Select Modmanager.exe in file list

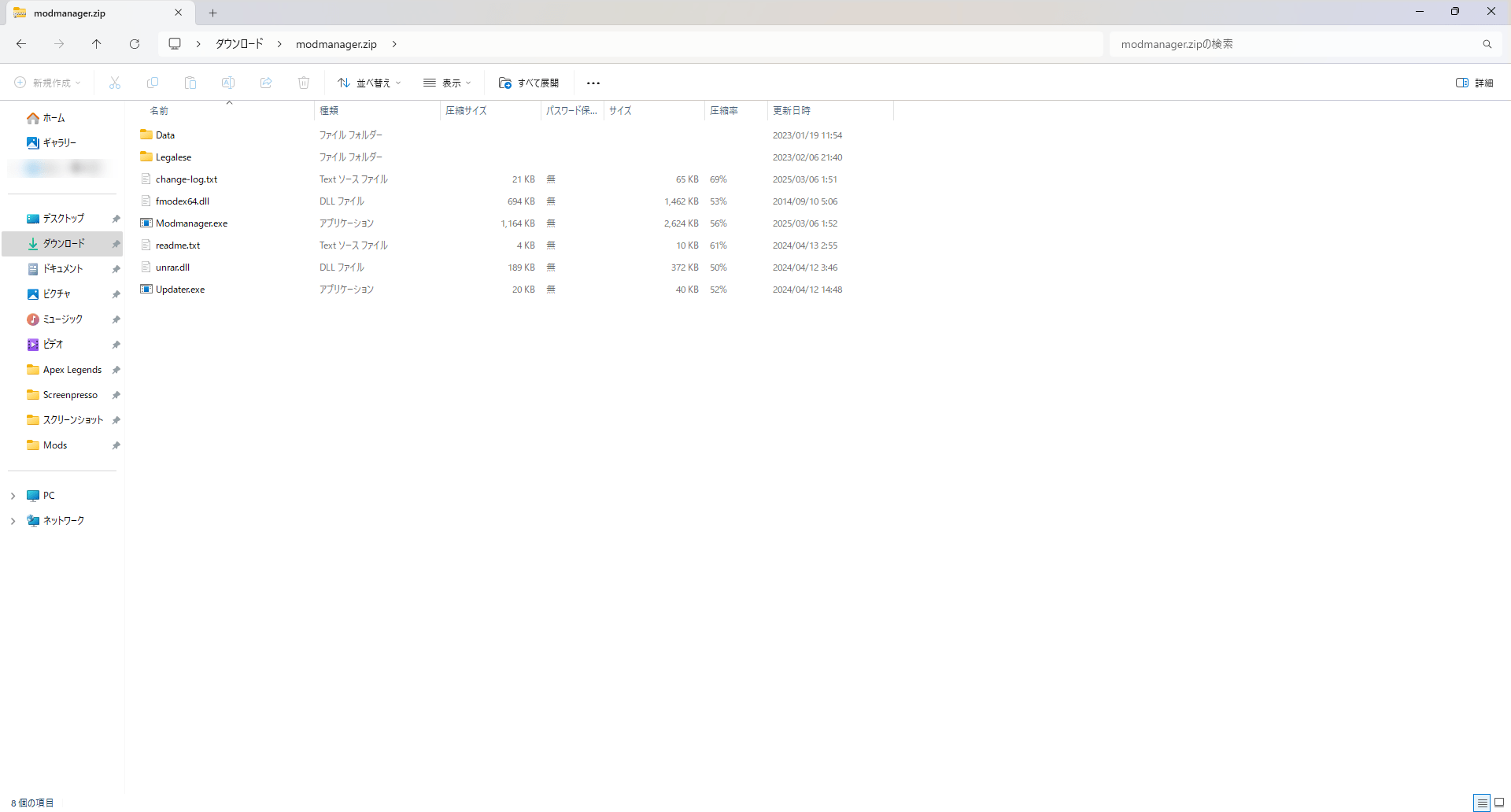pos(191,223)
